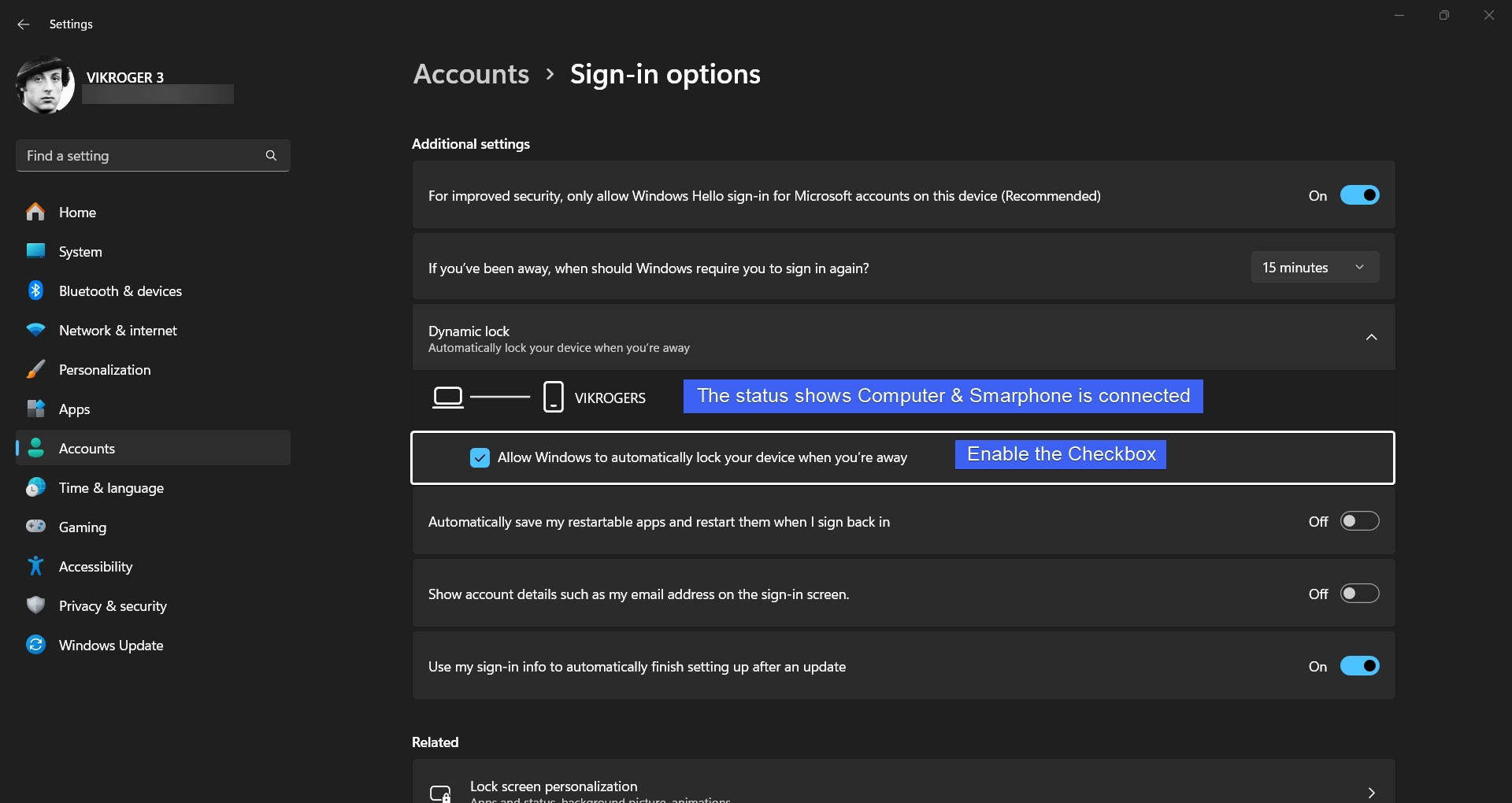Viewport: 1512px width, 803px height.
Task: Open the Home settings page
Action: pos(153,212)
